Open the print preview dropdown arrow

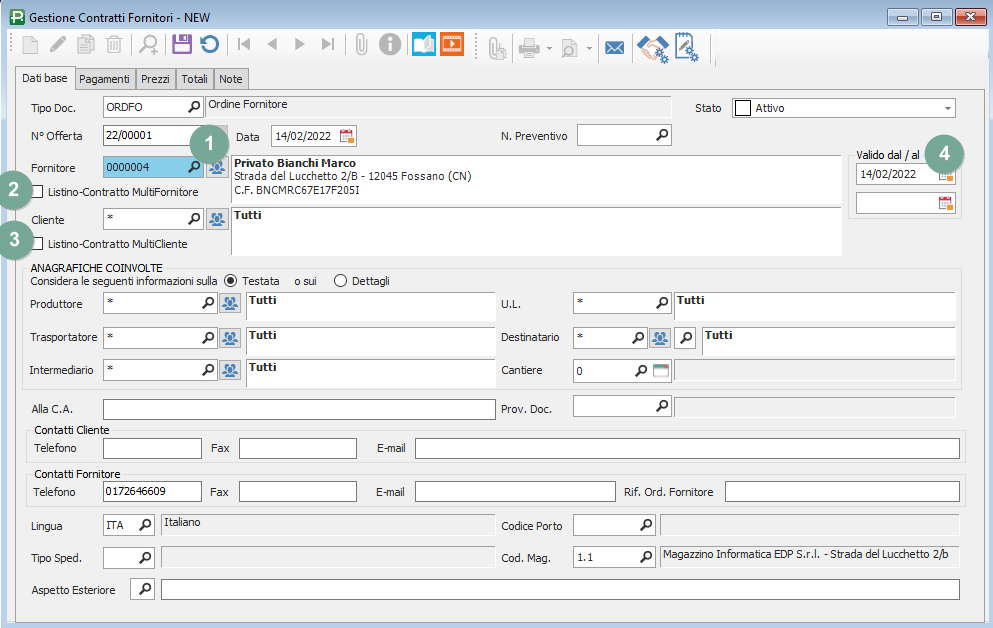click(590, 47)
